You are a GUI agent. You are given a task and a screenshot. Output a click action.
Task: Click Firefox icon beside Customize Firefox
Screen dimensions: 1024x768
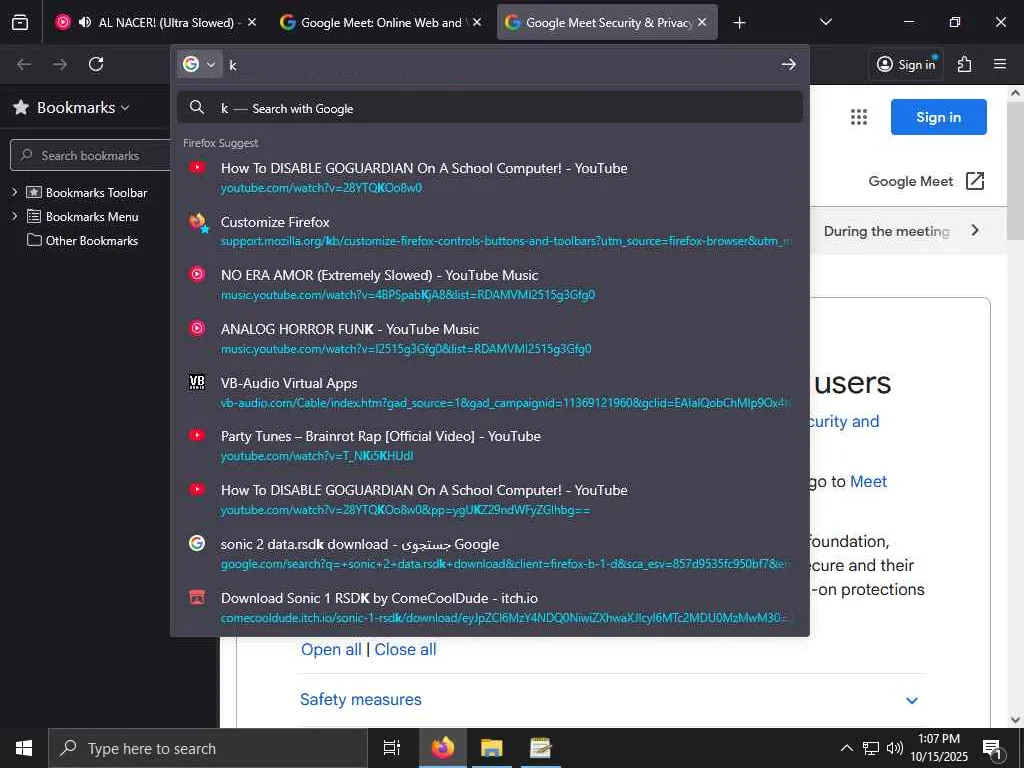point(198,222)
